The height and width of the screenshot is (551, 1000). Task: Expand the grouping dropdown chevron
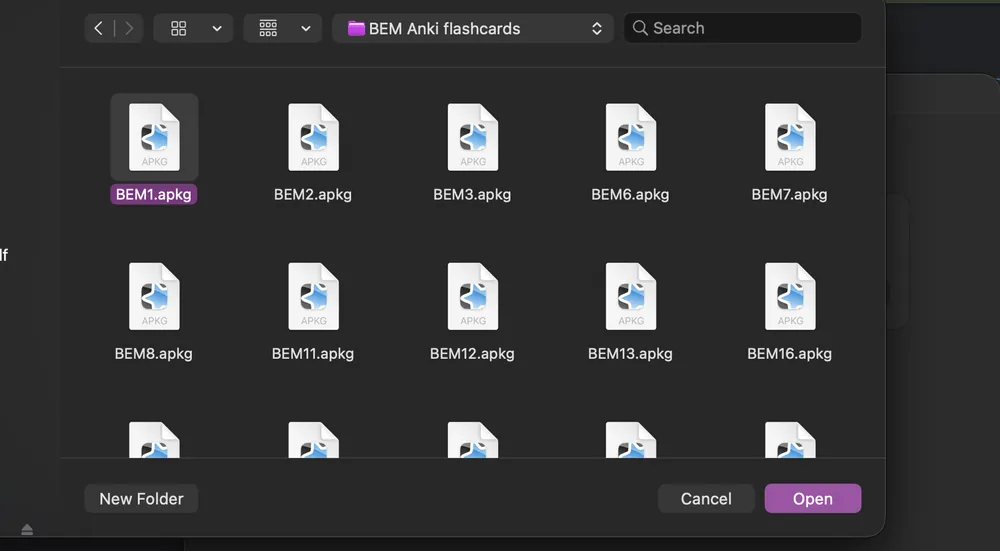[306, 29]
